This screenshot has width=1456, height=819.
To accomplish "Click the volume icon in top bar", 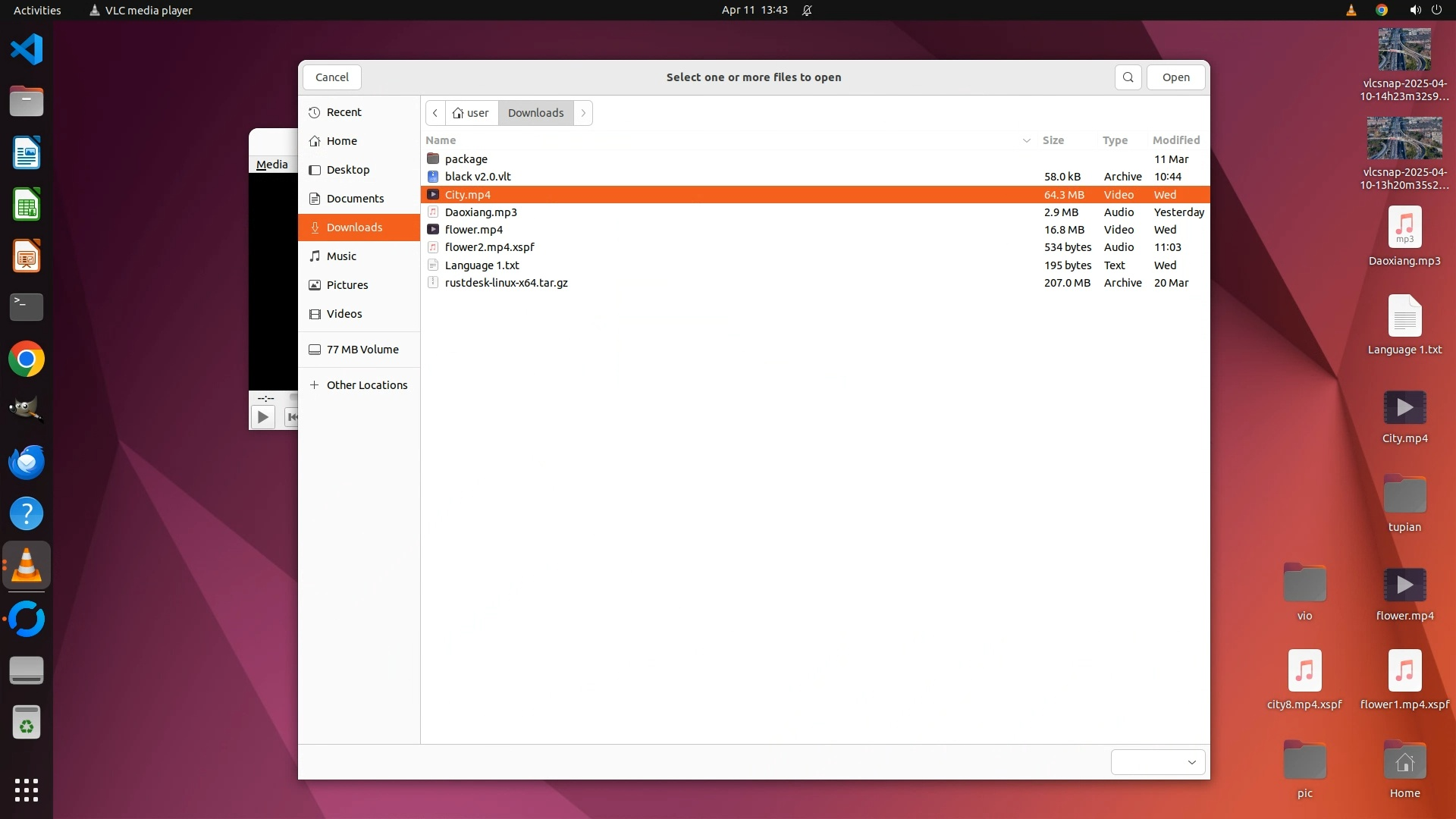I will 1414,10.
